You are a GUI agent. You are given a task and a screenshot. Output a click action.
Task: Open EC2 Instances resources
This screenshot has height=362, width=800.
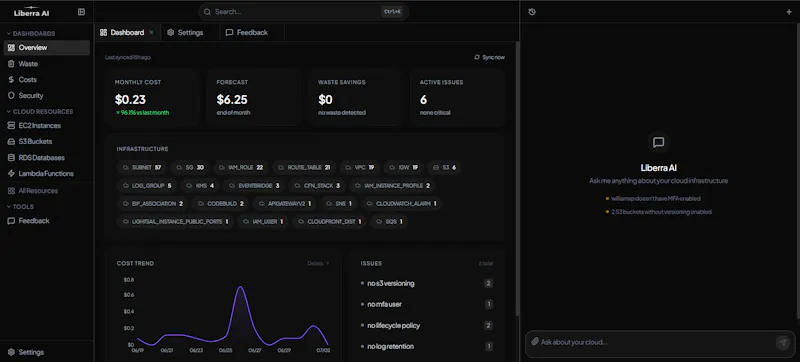46,125
